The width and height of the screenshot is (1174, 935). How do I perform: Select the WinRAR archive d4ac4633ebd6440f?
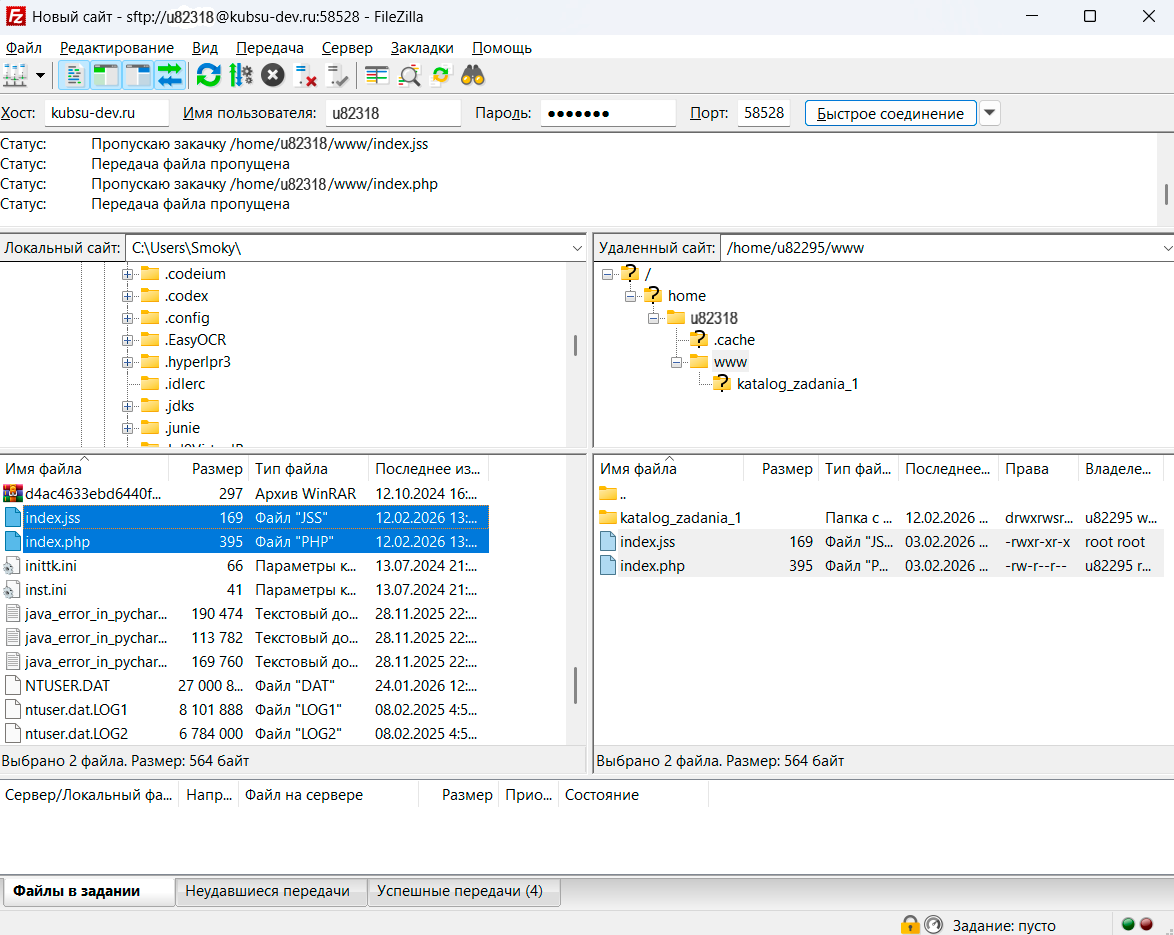click(245, 493)
